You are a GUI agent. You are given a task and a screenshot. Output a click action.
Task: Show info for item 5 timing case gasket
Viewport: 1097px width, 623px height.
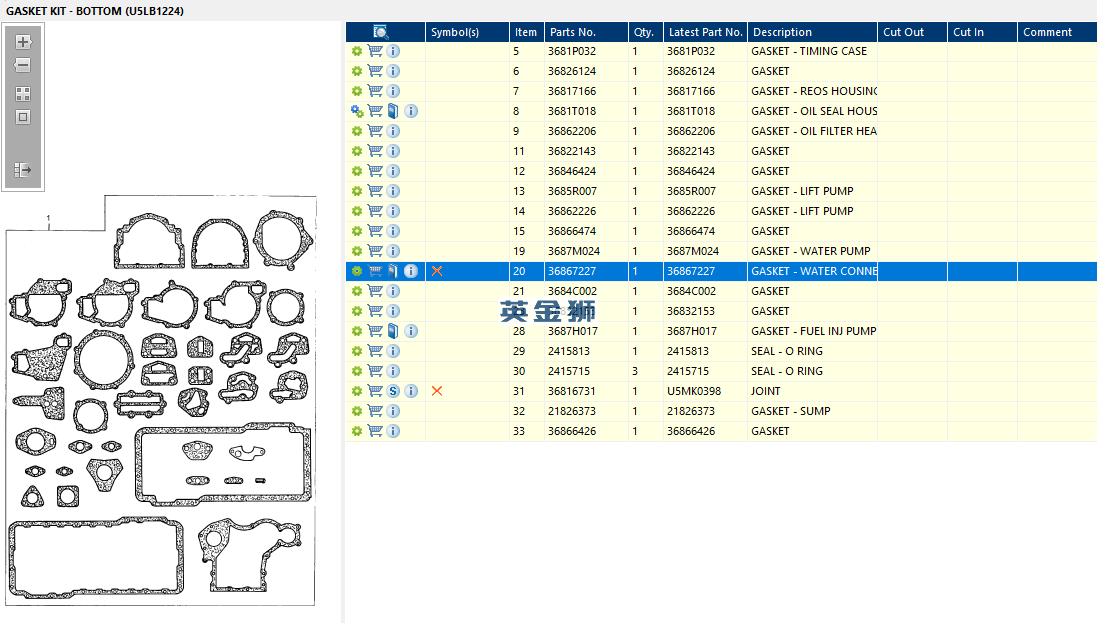click(393, 51)
